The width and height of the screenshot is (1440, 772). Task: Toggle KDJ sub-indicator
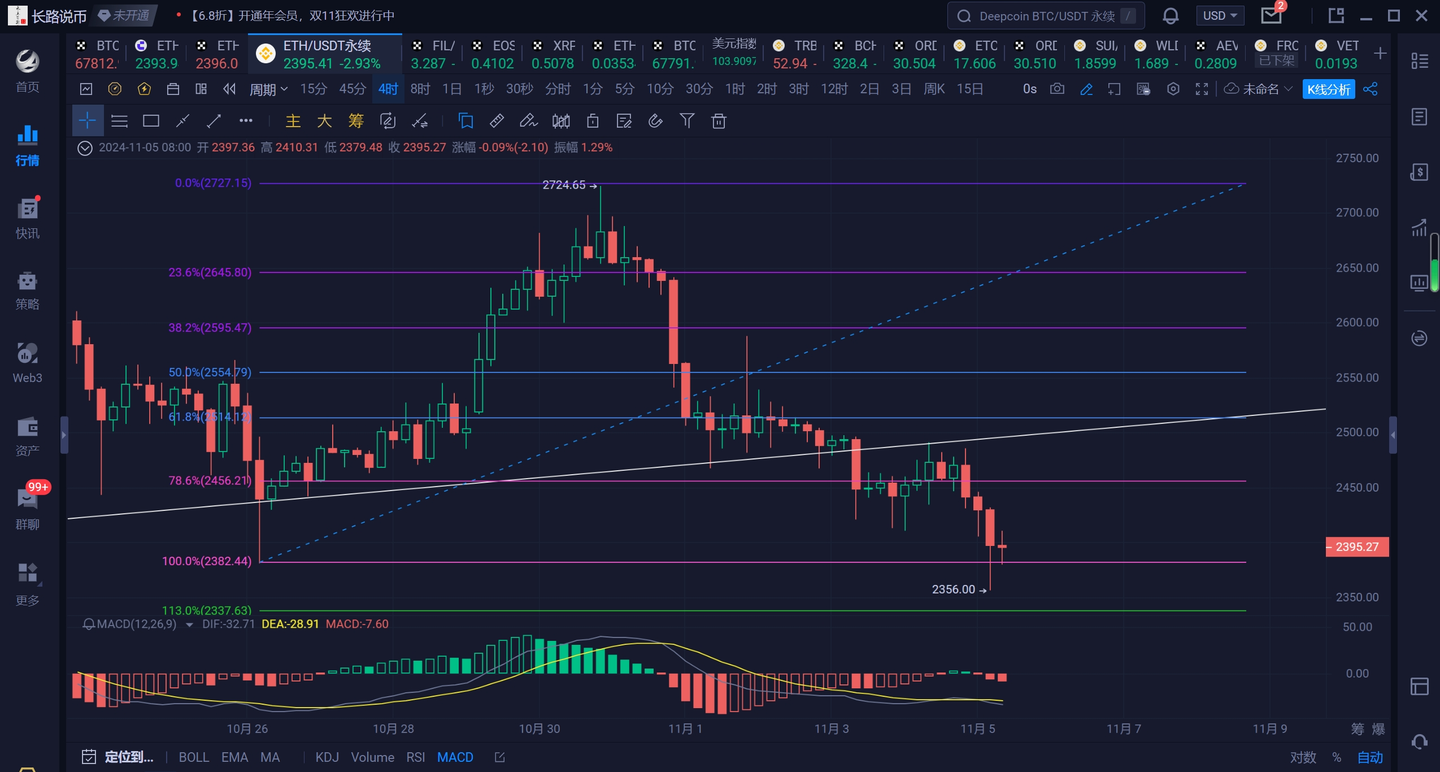(327, 757)
